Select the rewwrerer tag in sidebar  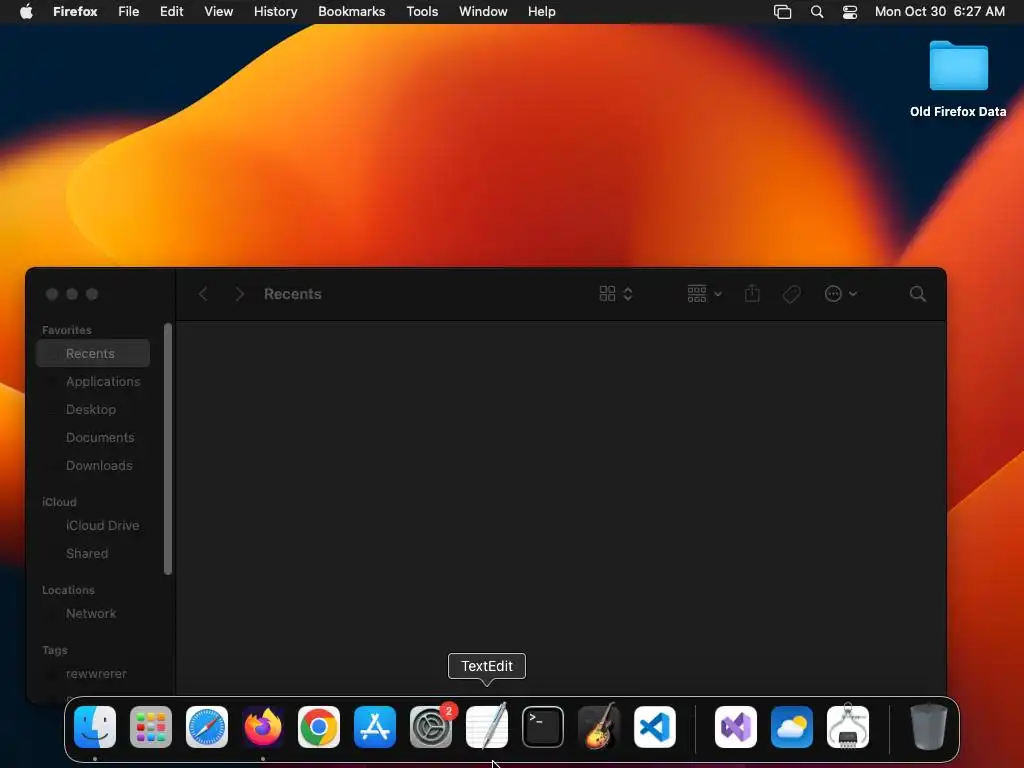[93, 674]
